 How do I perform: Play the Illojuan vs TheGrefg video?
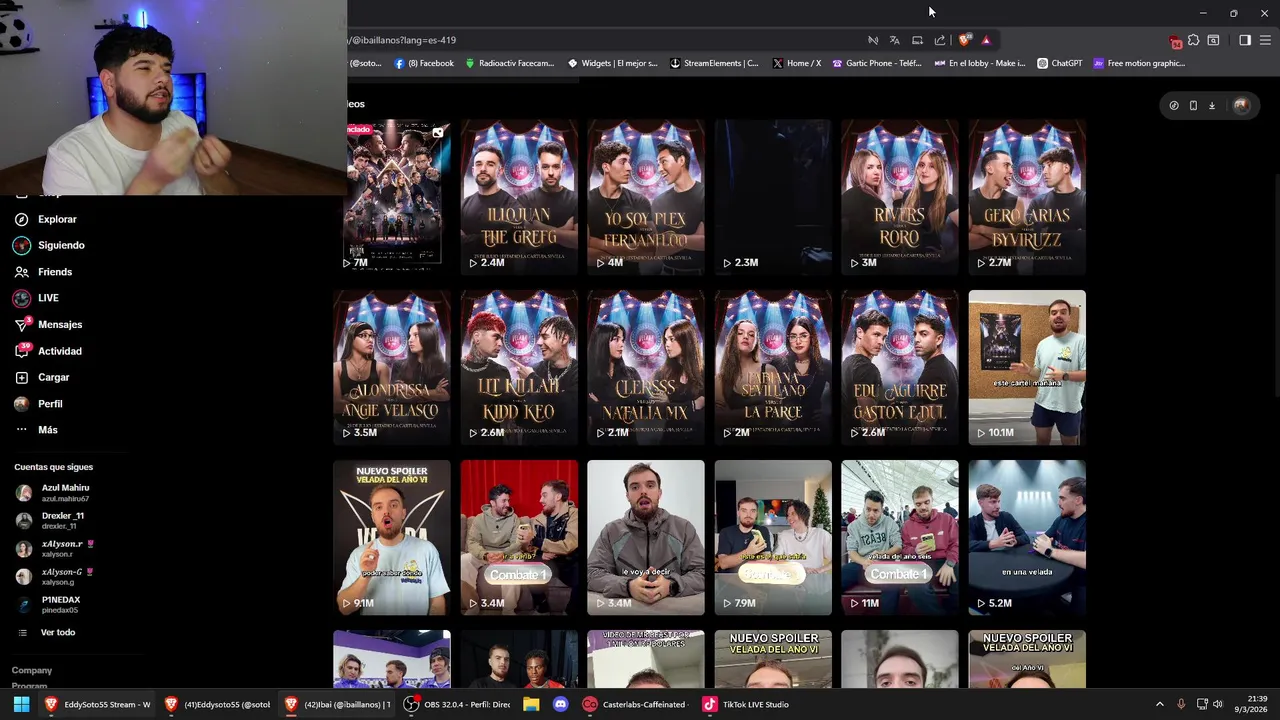pos(519,197)
